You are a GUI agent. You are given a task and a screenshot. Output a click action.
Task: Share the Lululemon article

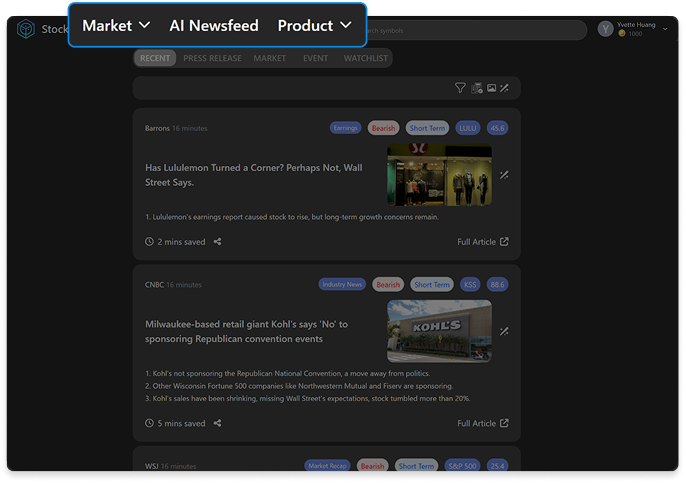click(x=217, y=242)
